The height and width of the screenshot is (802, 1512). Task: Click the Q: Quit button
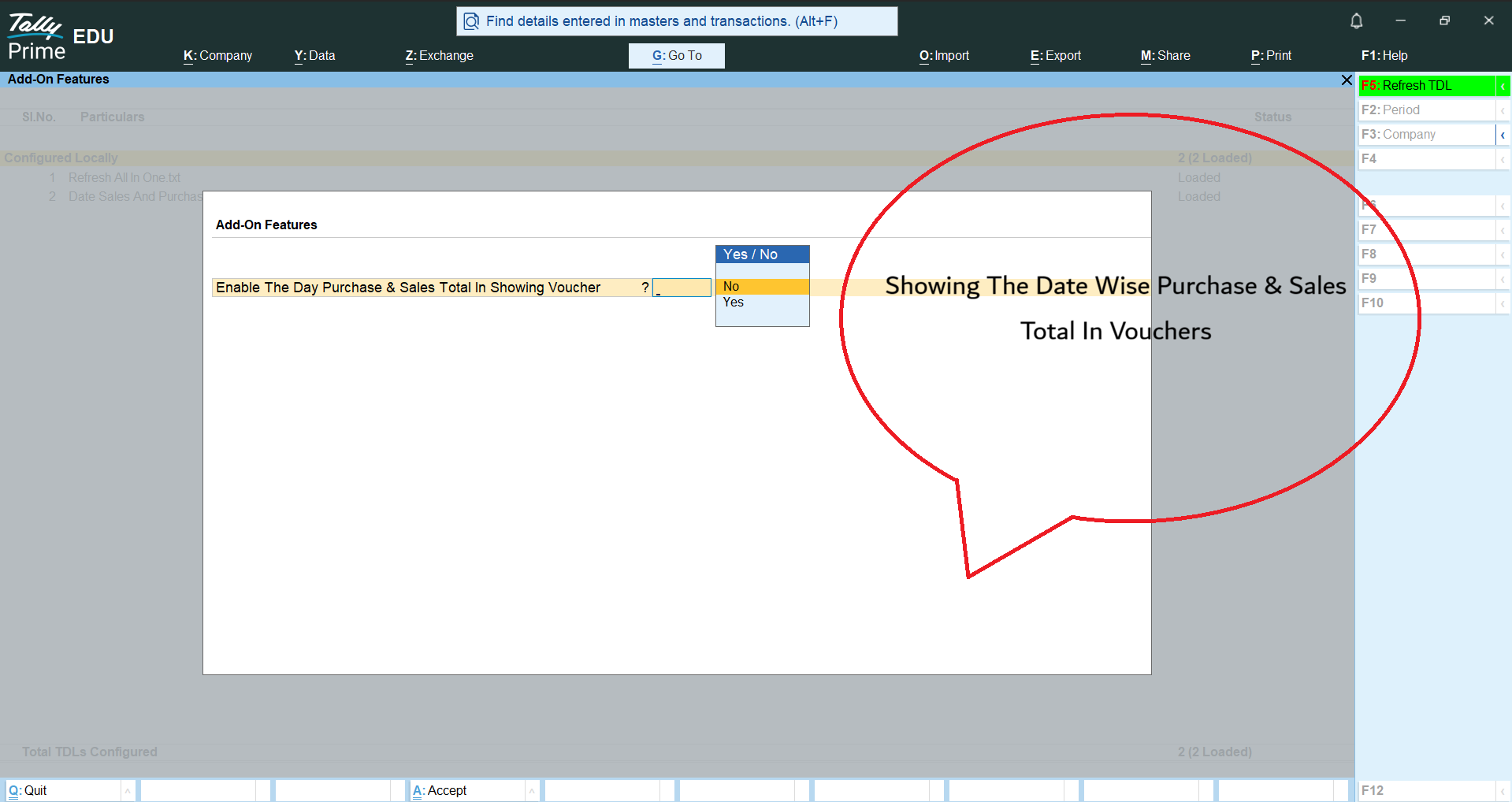tap(63, 790)
